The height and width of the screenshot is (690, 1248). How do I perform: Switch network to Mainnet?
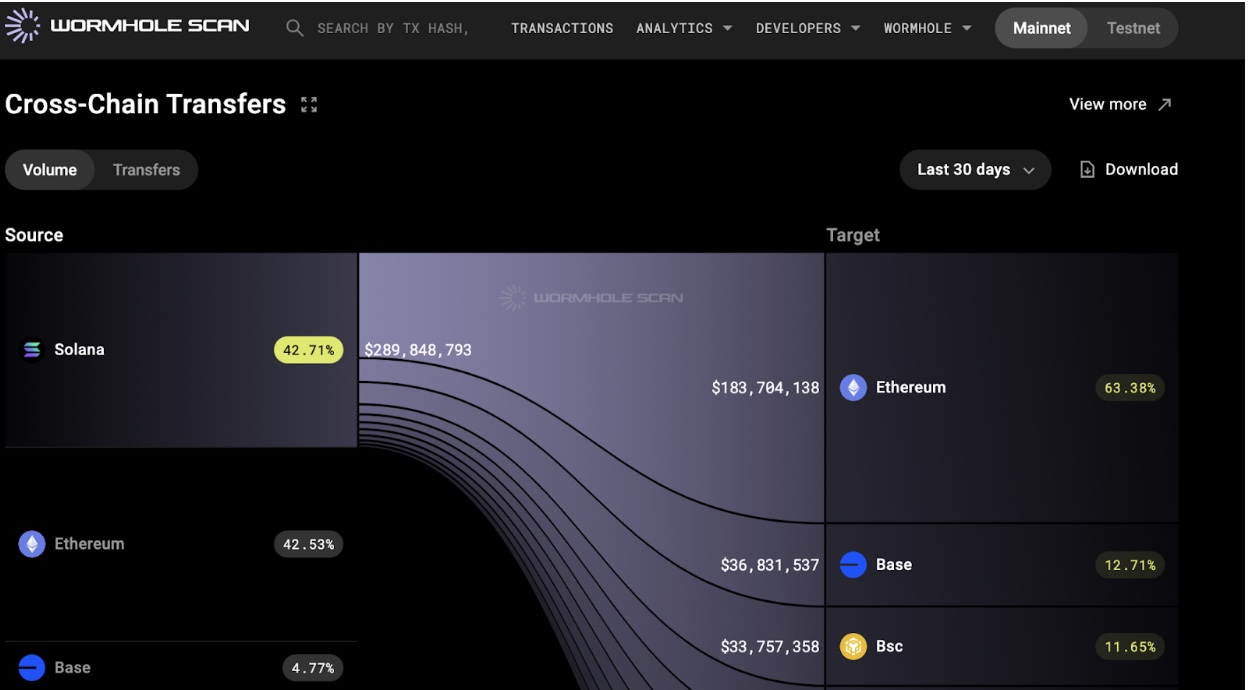tap(1041, 28)
